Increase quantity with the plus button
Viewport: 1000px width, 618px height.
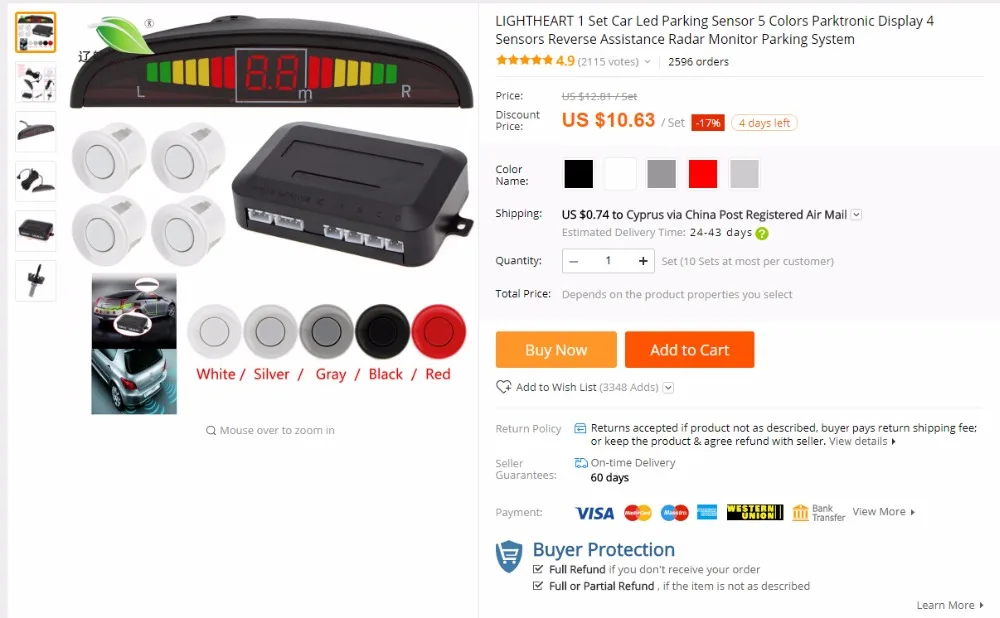coord(643,261)
